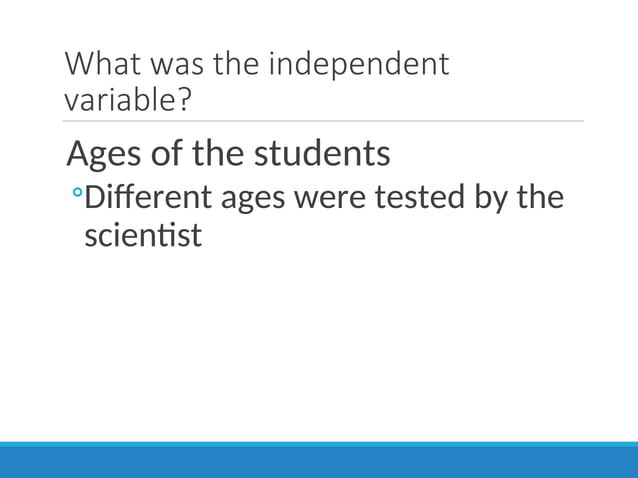The image size is (638, 478).
Task: Click the empty white area below the text
Action: pyautogui.click(x=319, y=340)
